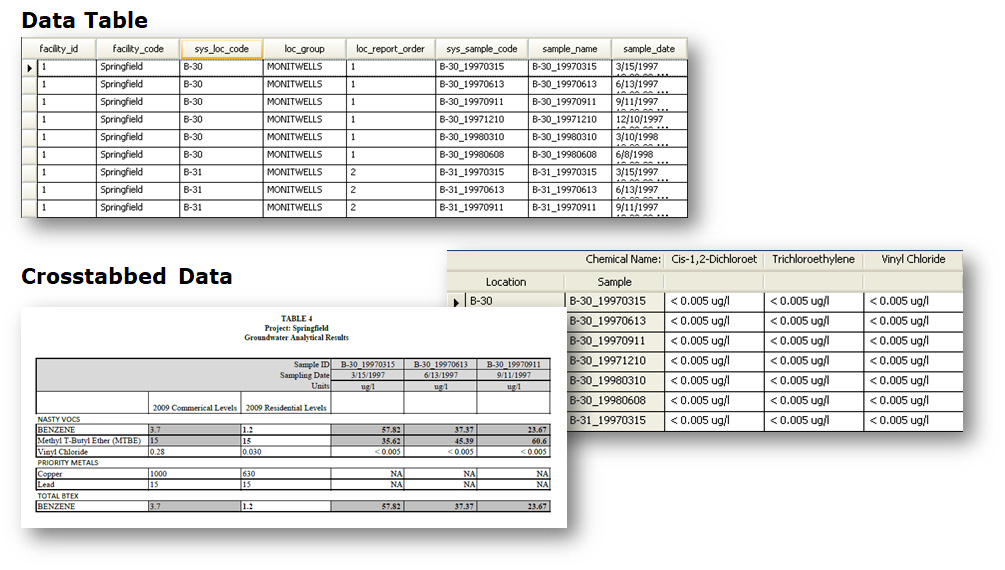
Task: Click the loc_group column header
Action: click(304, 49)
